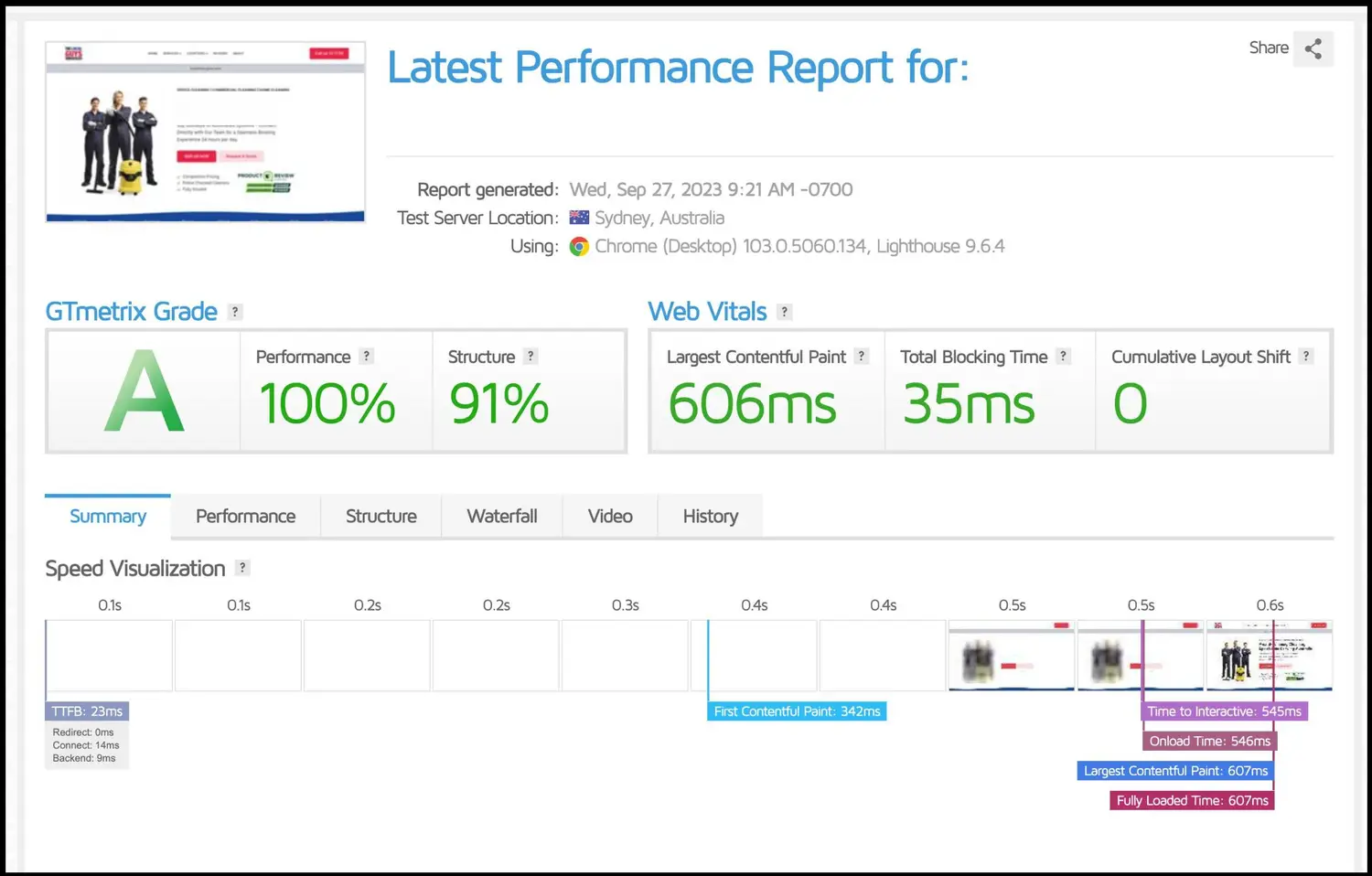Screen dimensions: 1372x876
Task: Click the Structure score help icon
Action: click(x=531, y=356)
